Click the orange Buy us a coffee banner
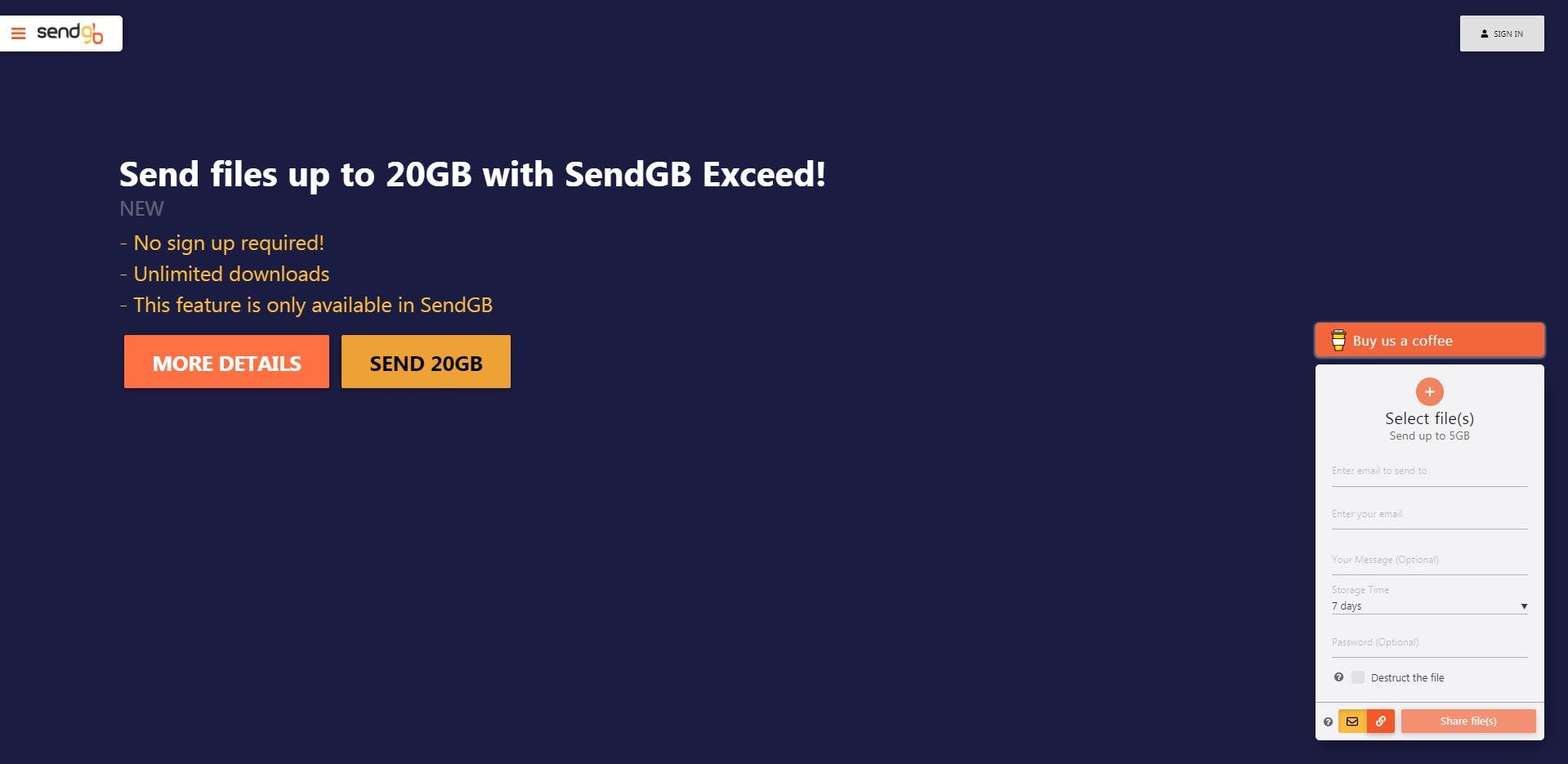This screenshot has width=1568, height=764. pyautogui.click(x=1428, y=340)
